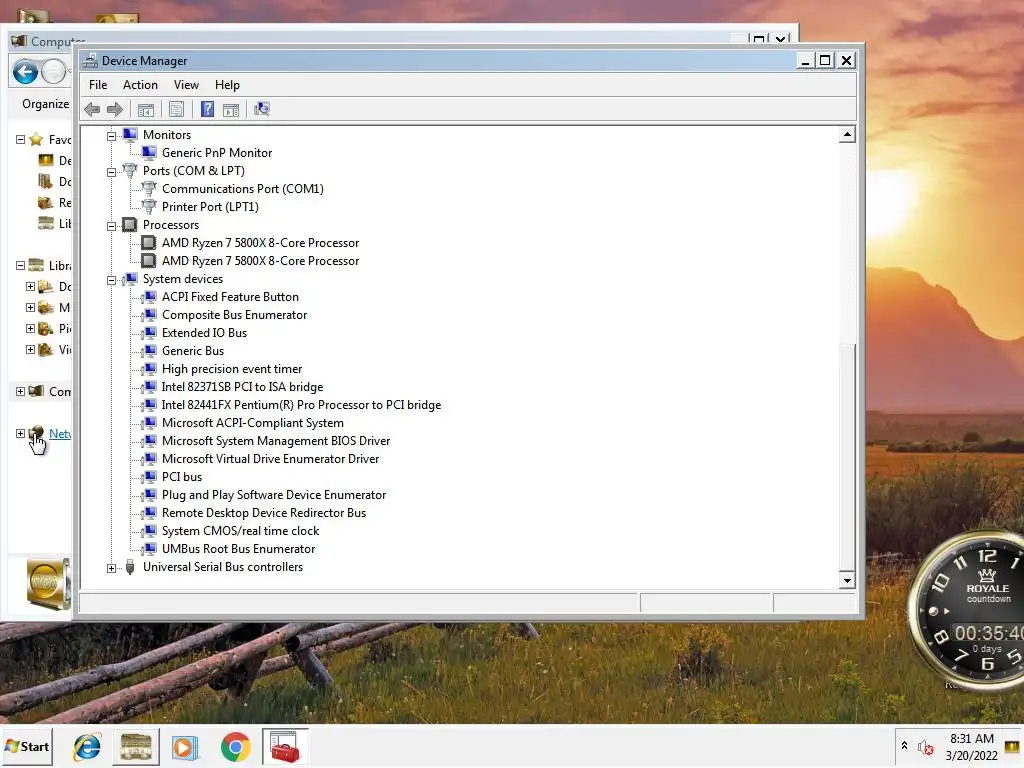The width and height of the screenshot is (1024, 768).
Task: Select Microsoft Virtual Drive Enumerator Driver
Action: [x=270, y=459]
